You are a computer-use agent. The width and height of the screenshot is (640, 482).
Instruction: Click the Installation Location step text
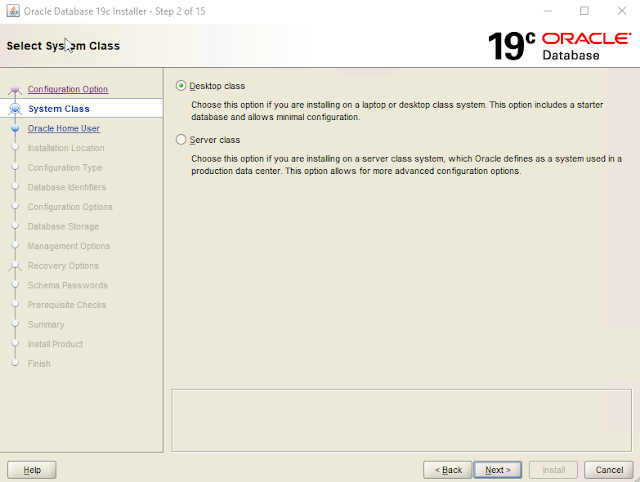(x=66, y=148)
